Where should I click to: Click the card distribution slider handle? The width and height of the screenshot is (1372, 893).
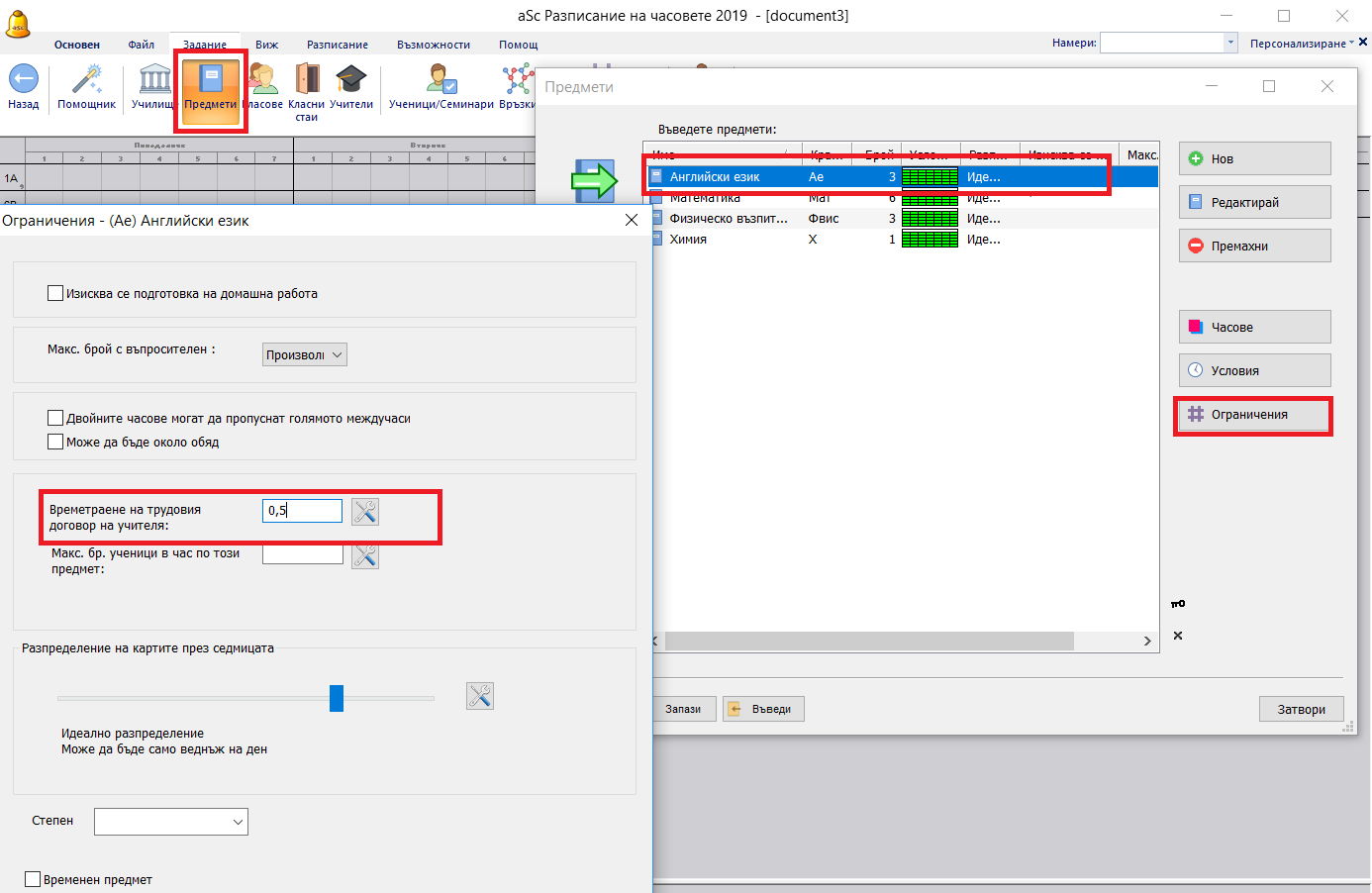337,698
